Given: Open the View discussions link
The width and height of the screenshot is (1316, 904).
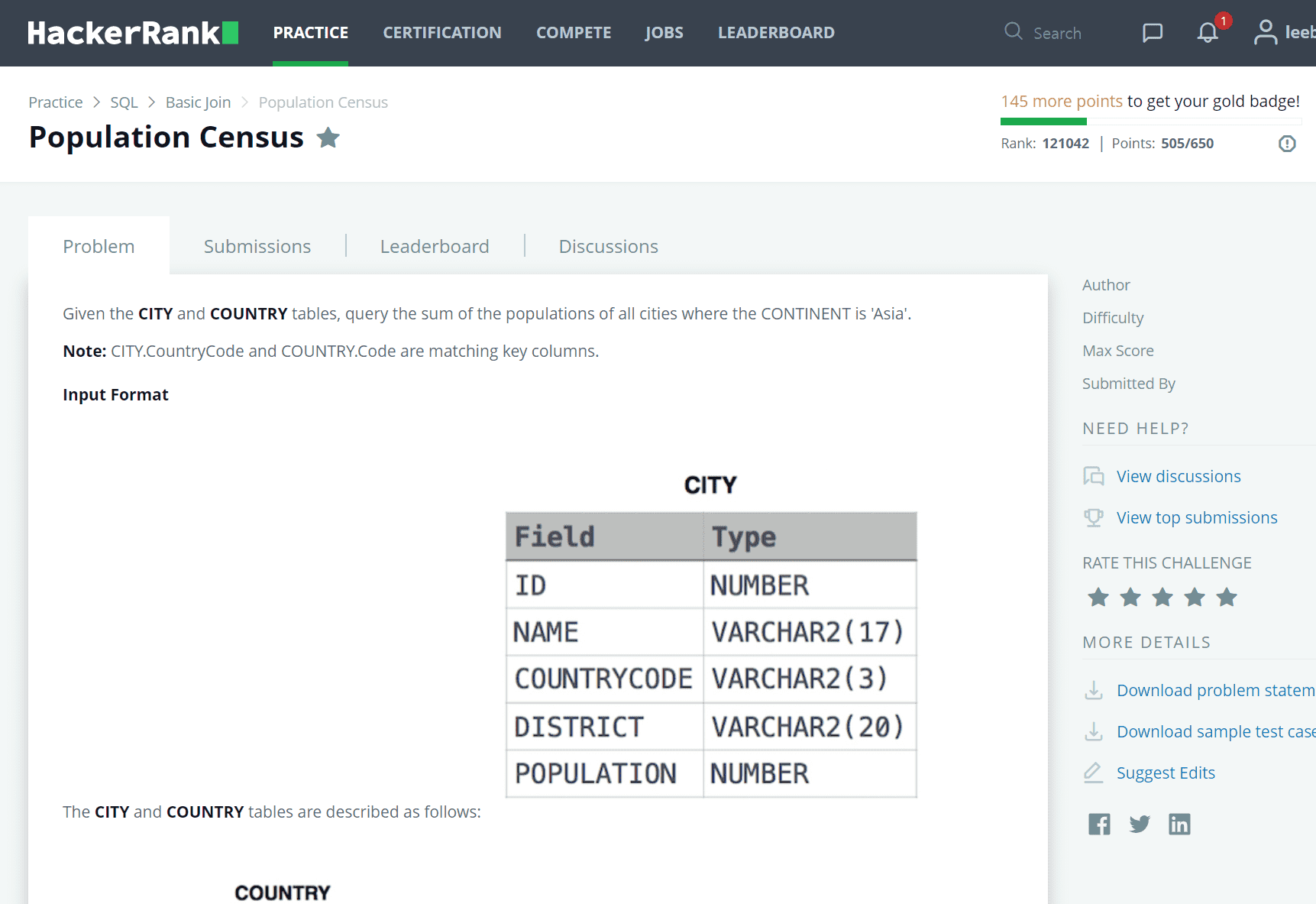Looking at the screenshot, I should click(1179, 476).
